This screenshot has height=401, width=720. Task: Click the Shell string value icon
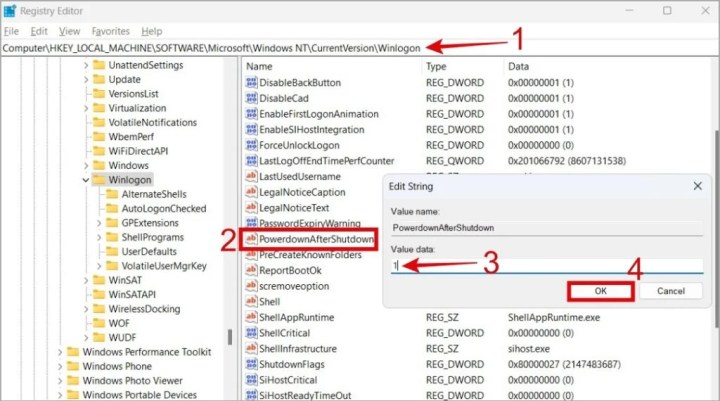click(251, 301)
